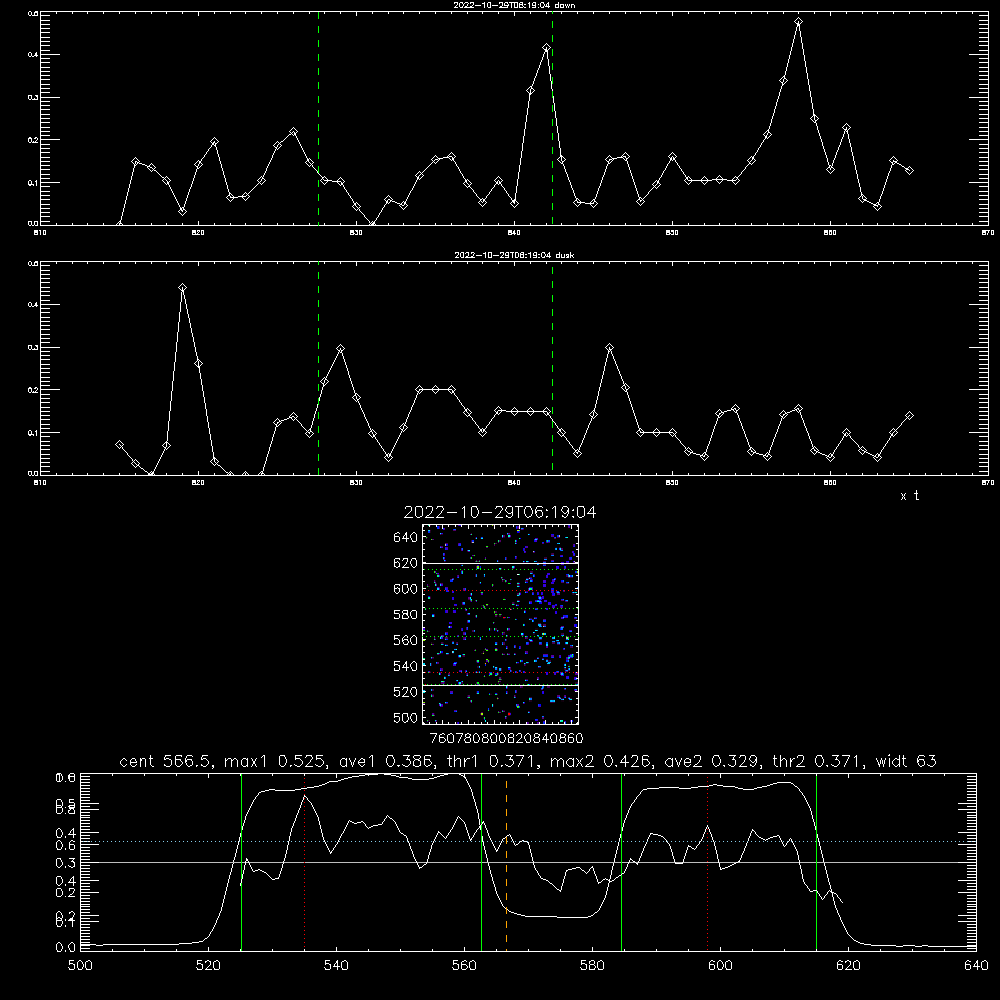Click the dusk plot title 2022-10-29T06:19:04
The image size is (1000, 1000).
514,255
